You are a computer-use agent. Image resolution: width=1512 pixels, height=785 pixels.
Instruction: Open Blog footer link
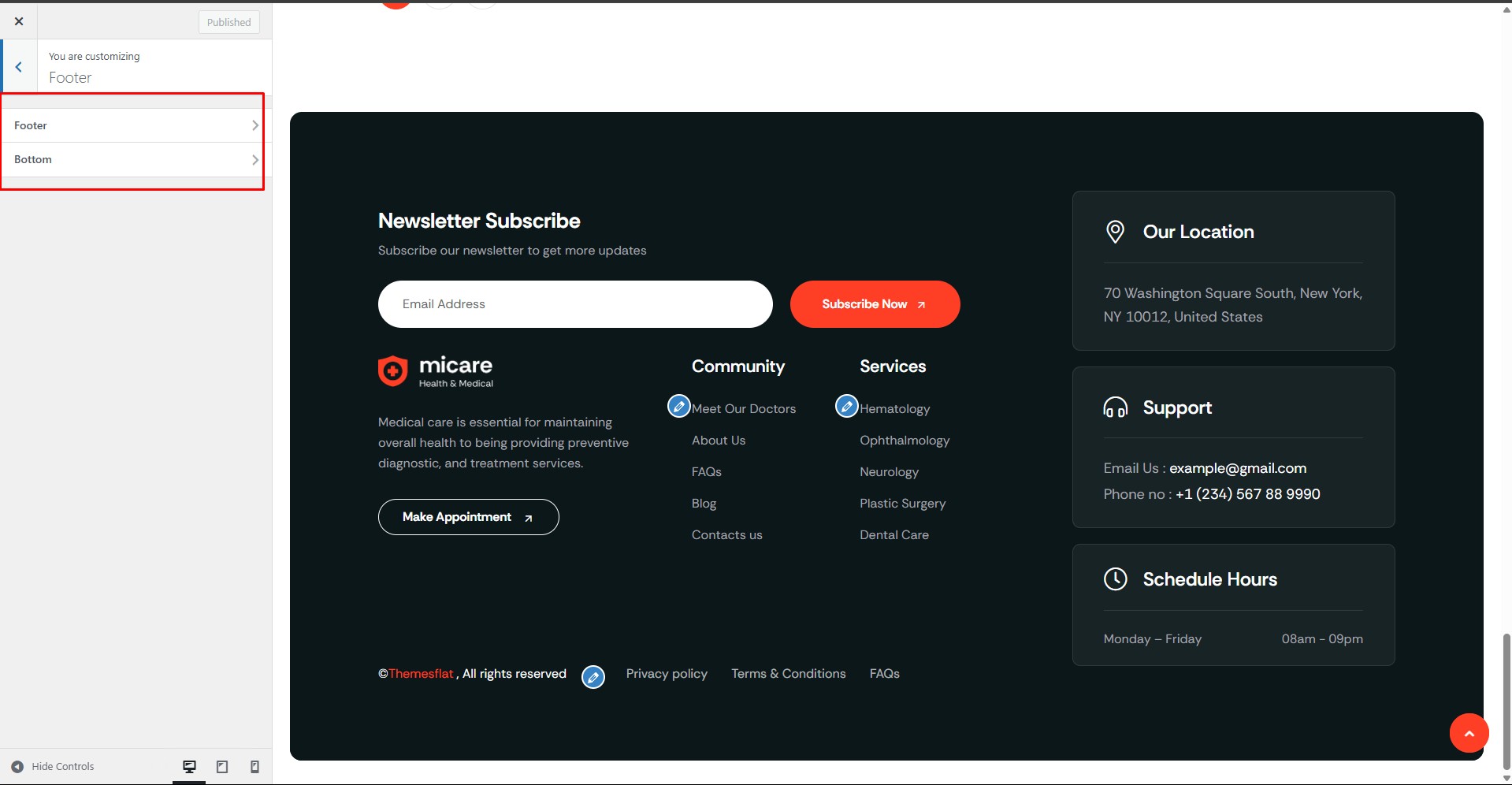(704, 503)
